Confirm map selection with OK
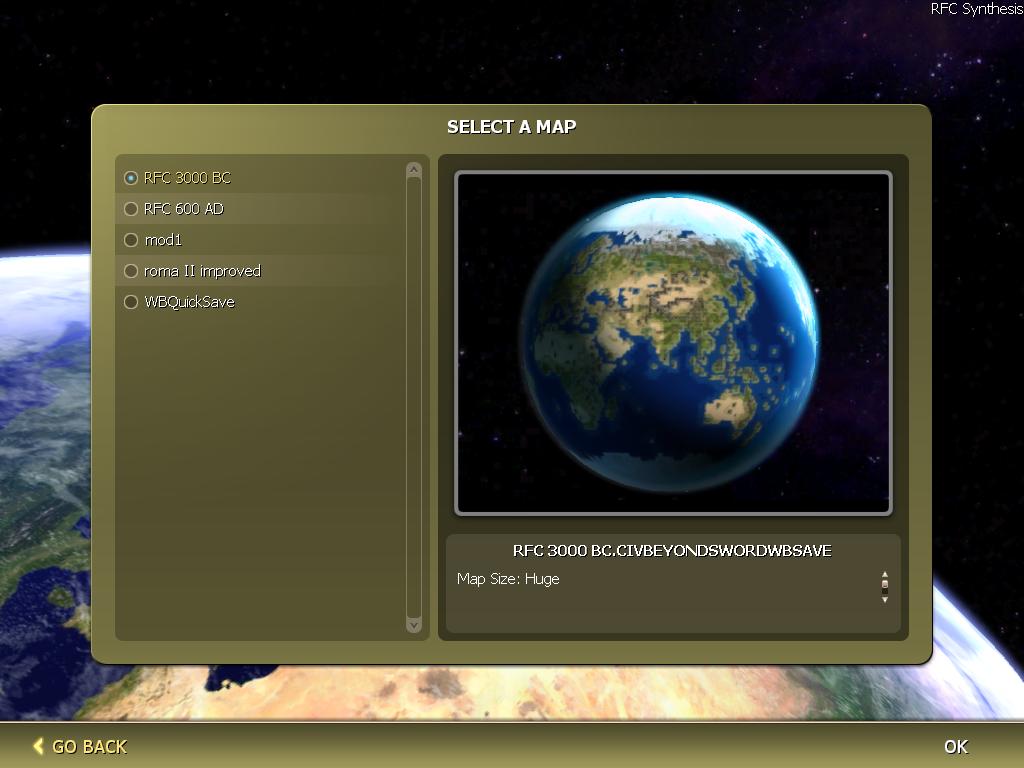1024x768 pixels. point(956,746)
